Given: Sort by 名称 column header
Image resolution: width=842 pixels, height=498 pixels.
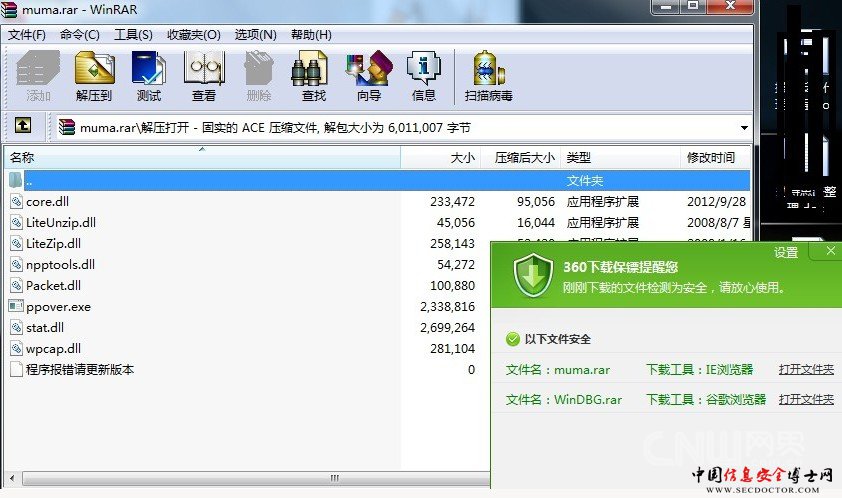Looking at the screenshot, I should [x=202, y=157].
